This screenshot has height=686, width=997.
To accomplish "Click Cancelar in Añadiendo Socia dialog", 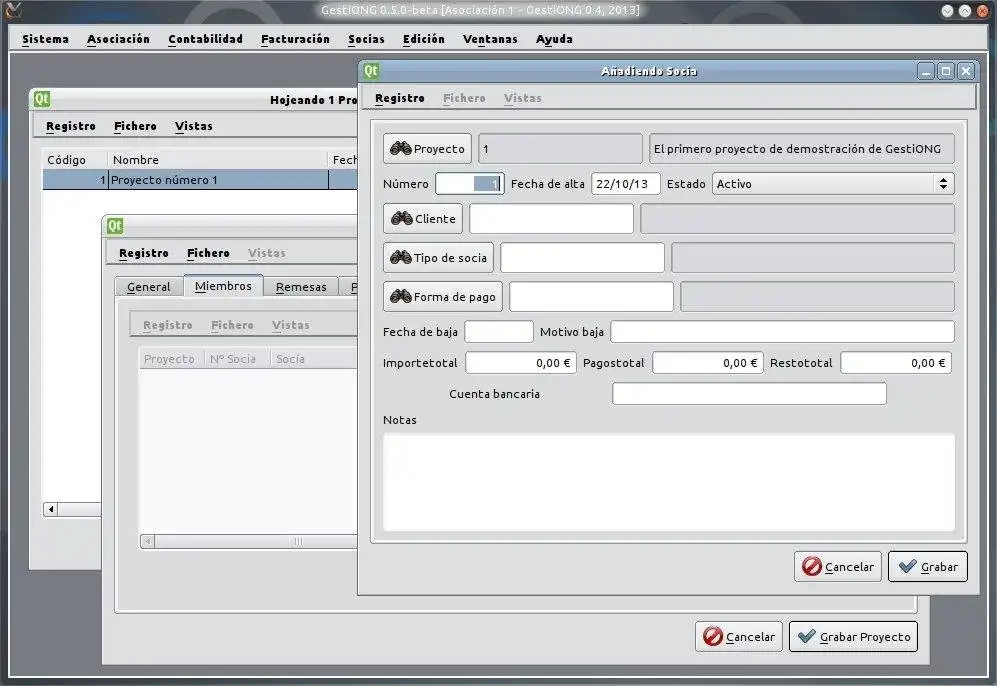I will point(837,566).
